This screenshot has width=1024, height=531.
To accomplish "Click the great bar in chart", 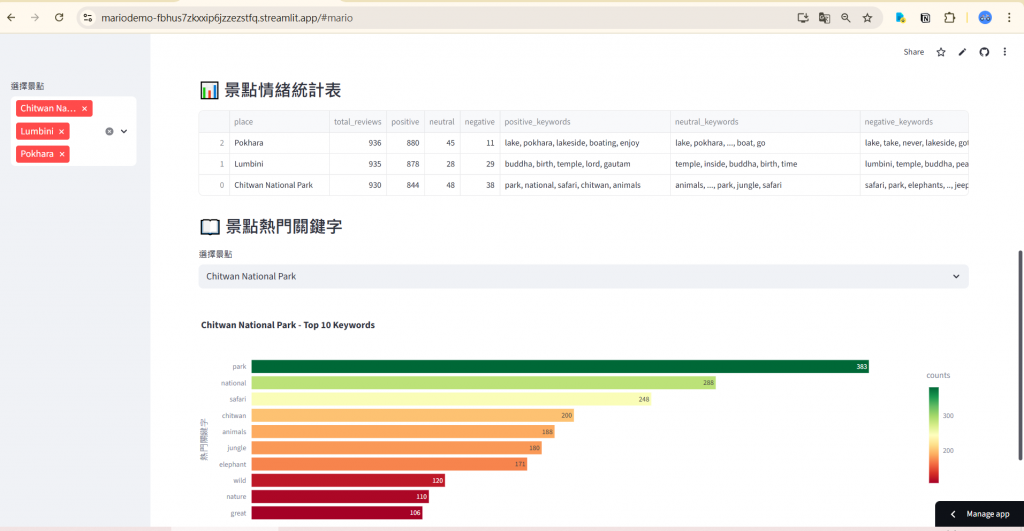I will (337, 513).
